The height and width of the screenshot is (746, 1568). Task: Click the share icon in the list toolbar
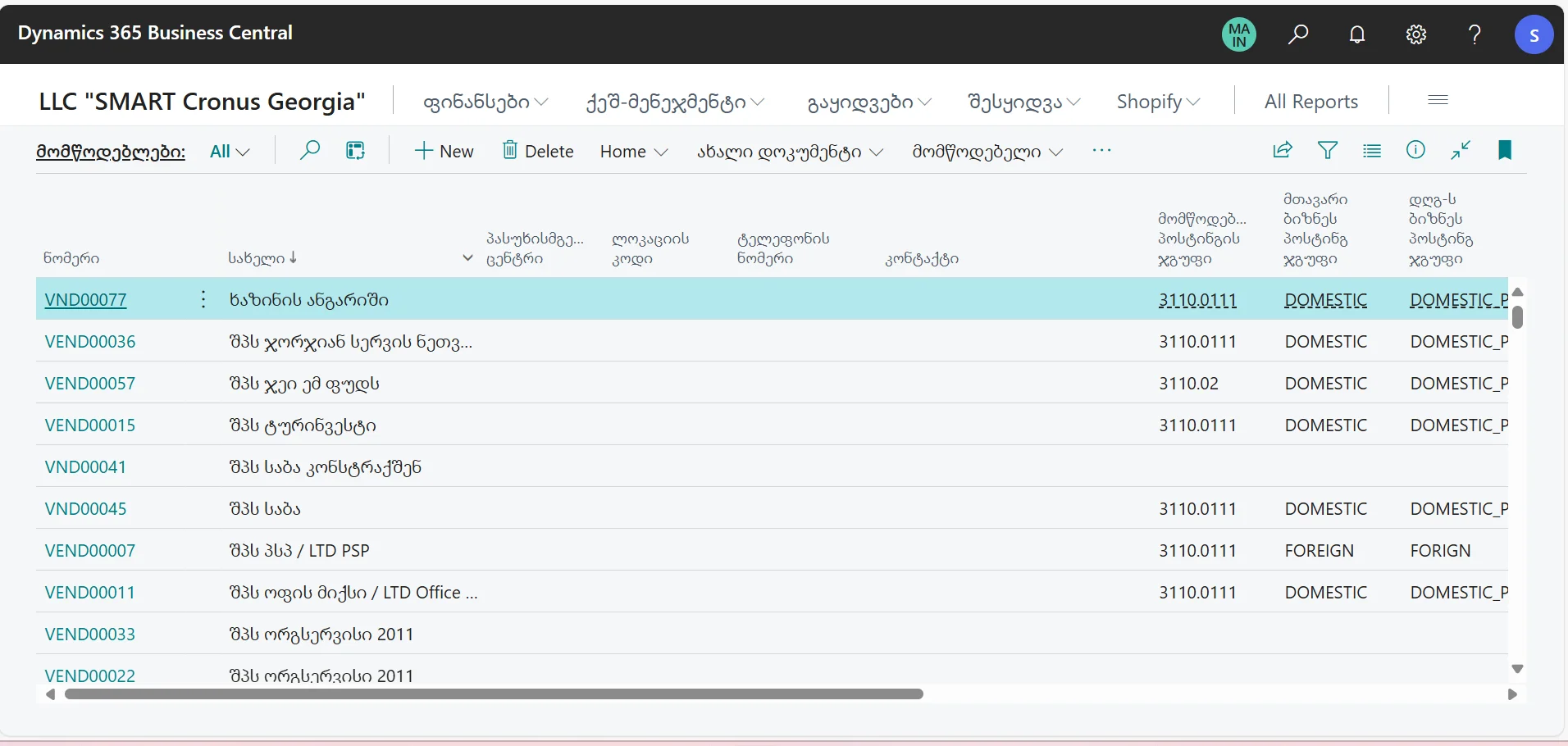tap(1283, 150)
